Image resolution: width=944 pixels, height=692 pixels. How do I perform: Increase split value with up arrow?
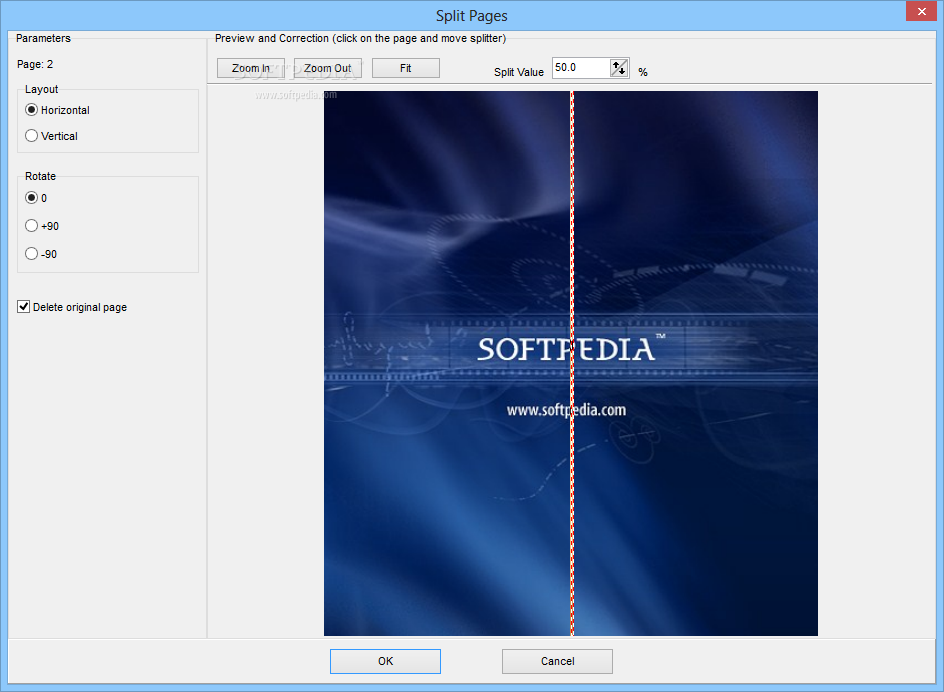tap(616, 64)
